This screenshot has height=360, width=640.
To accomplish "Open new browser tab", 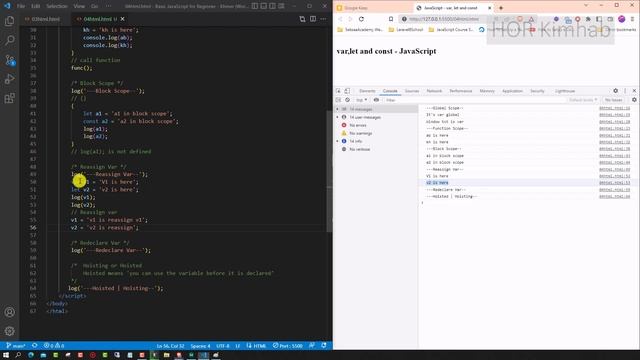I will coord(501,8).
